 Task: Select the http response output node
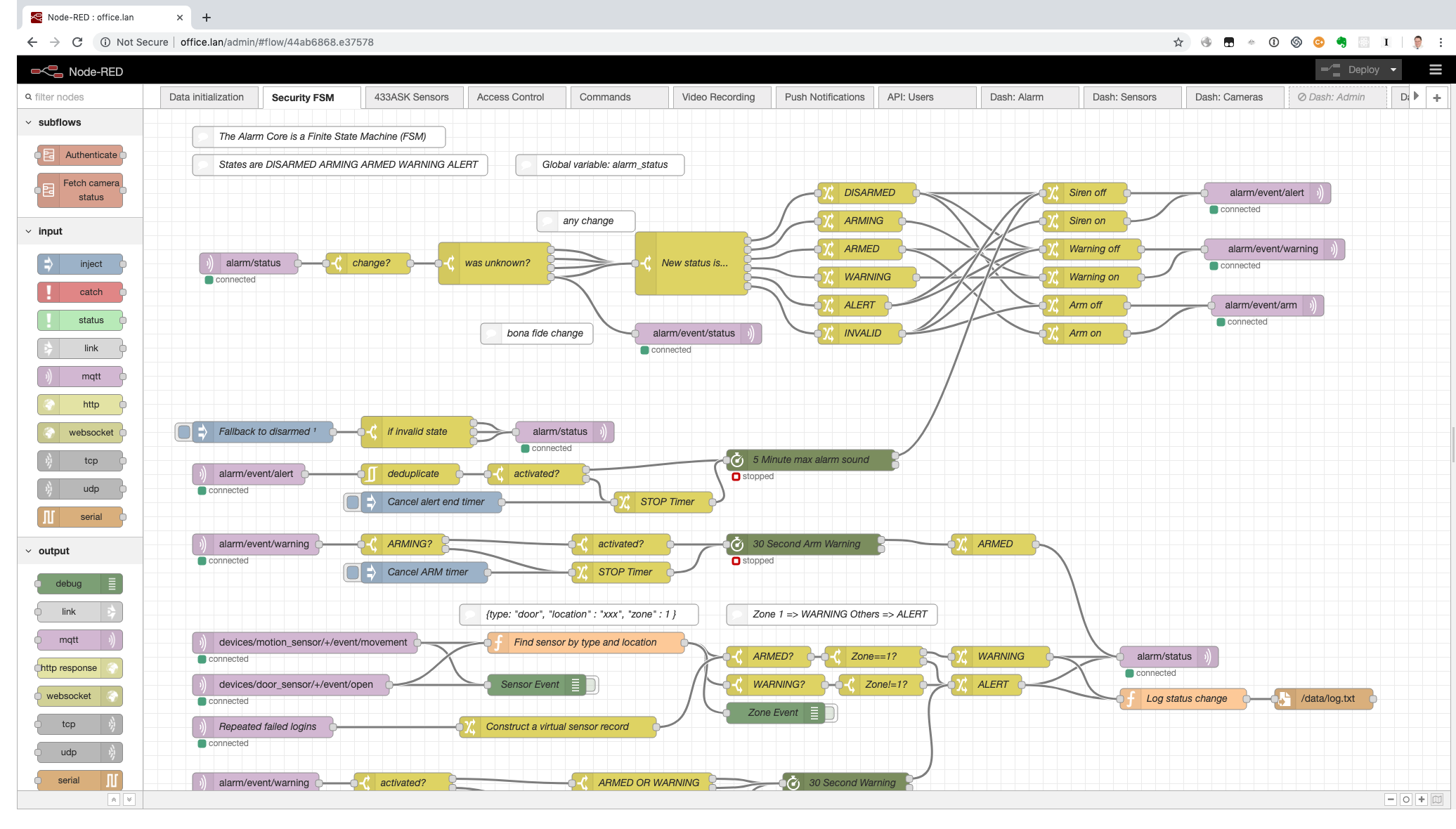click(x=80, y=668)
